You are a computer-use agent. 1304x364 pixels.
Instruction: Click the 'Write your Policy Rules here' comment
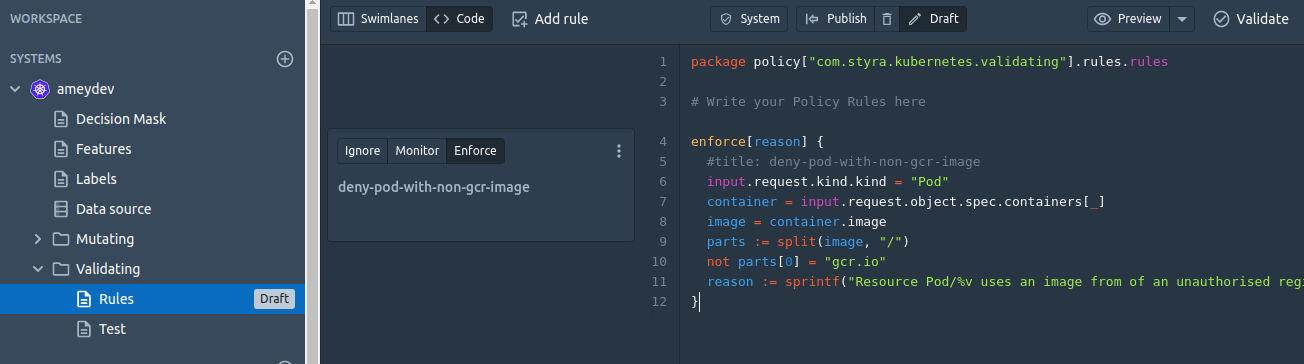808,102
